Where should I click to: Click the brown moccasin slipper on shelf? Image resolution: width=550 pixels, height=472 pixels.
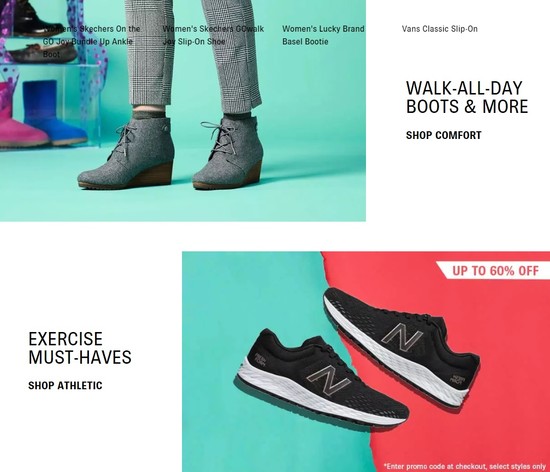(x=42, y=53)
